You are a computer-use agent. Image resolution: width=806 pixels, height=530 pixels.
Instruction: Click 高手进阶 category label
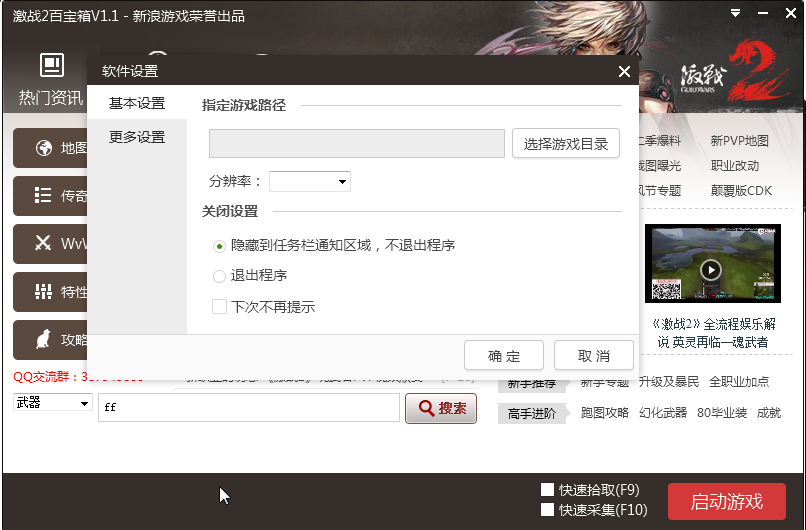coord(532,413)
